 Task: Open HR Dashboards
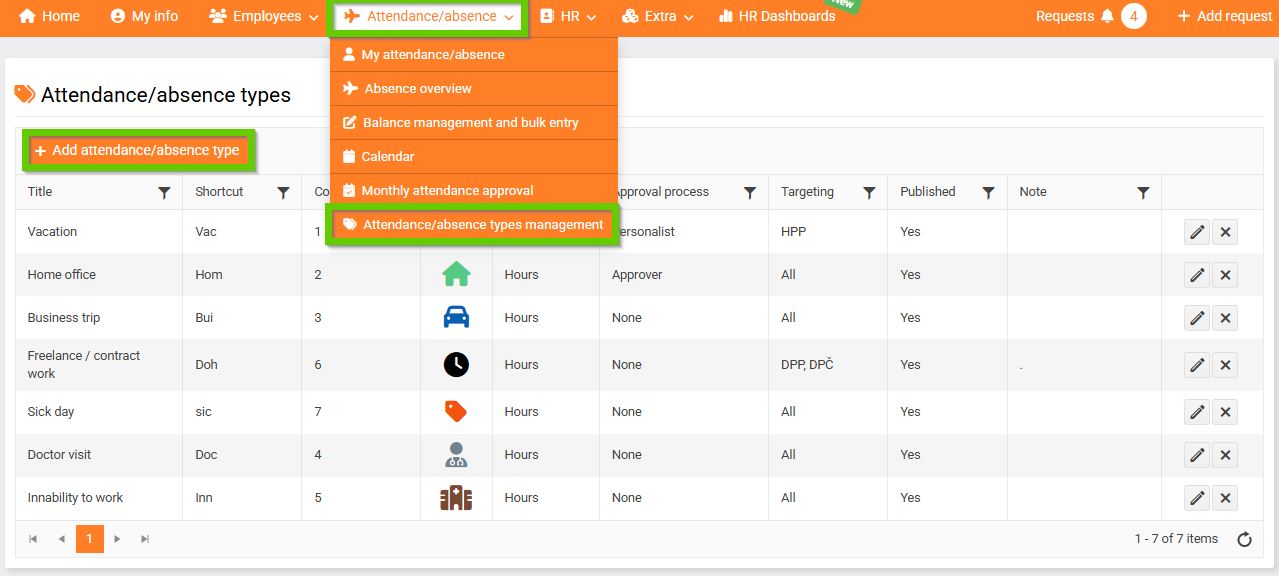coord(777,16)
